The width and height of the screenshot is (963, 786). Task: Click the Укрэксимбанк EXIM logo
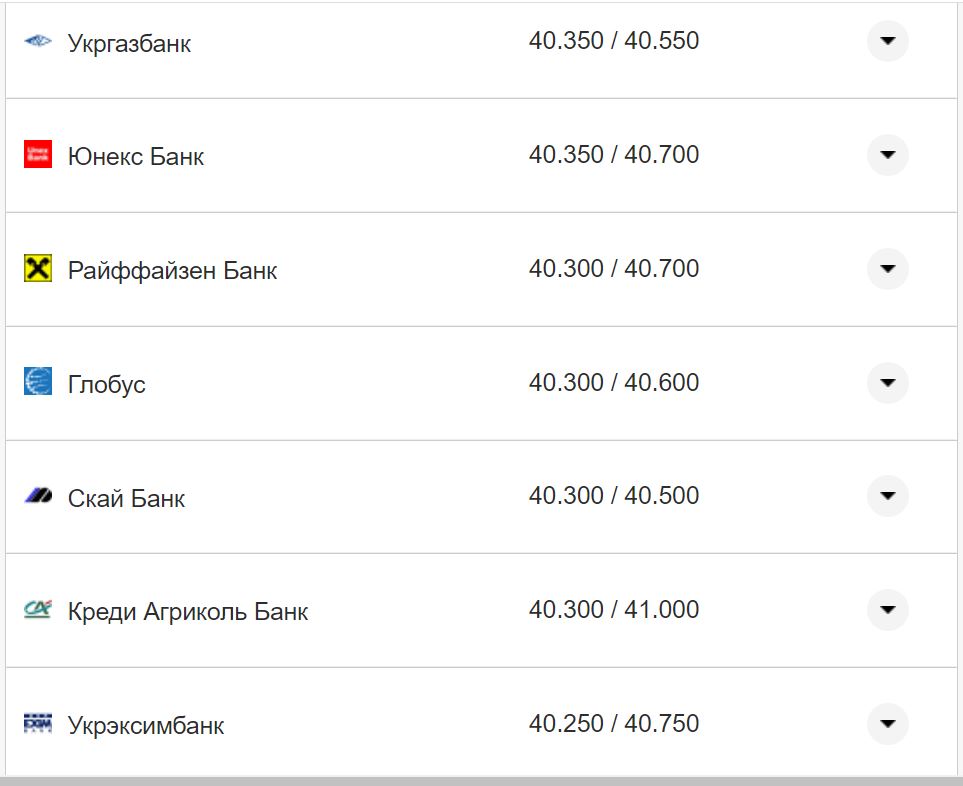38,723
